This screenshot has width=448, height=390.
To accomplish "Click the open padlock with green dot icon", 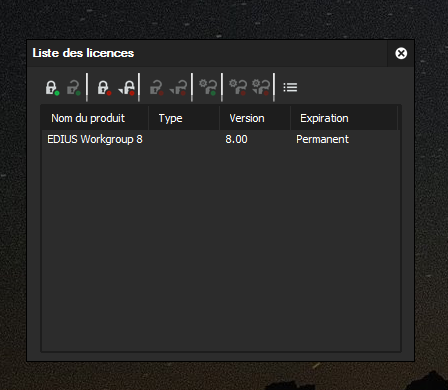I will point(74,88).
